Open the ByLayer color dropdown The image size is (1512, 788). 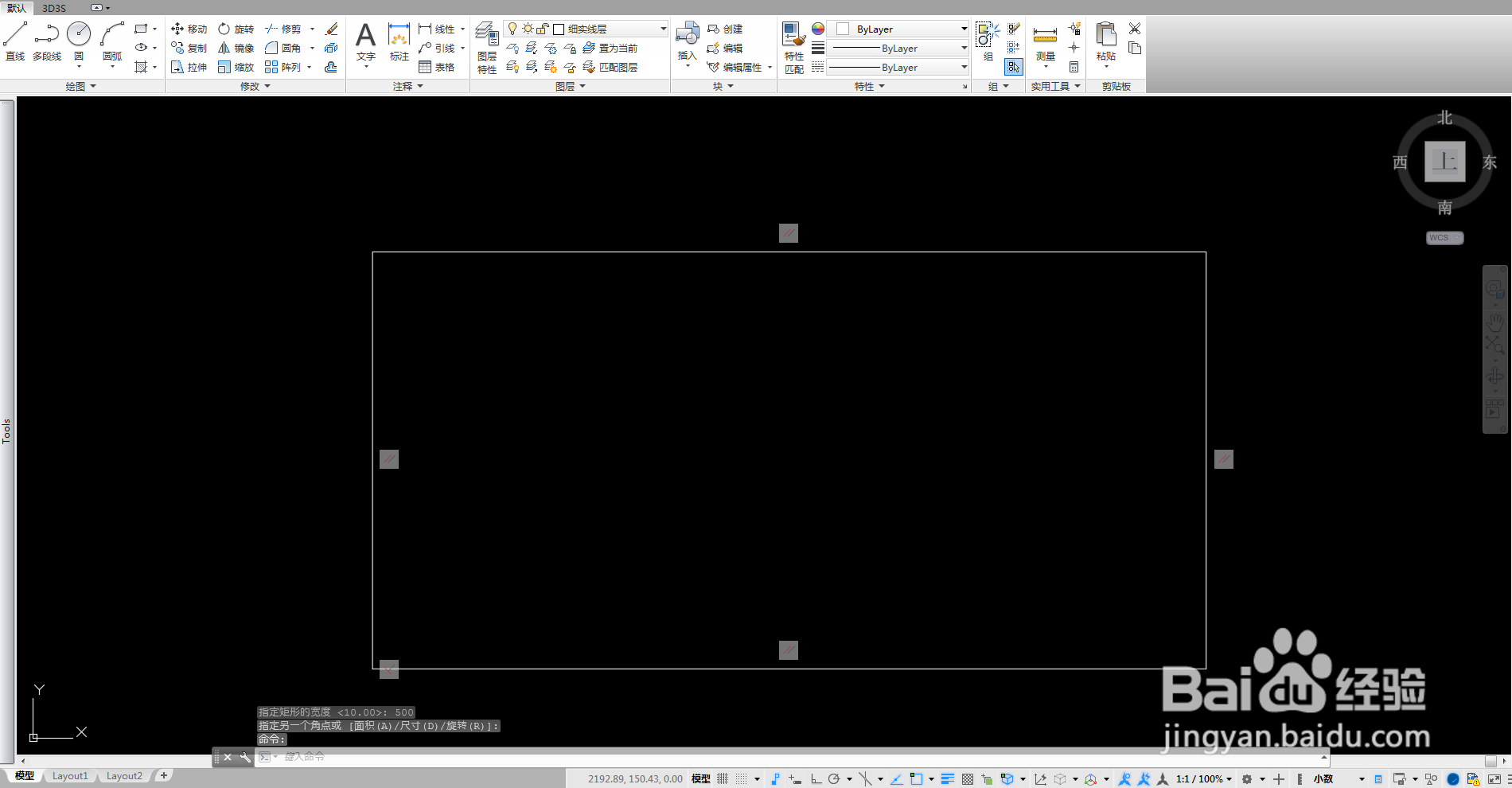898,29
